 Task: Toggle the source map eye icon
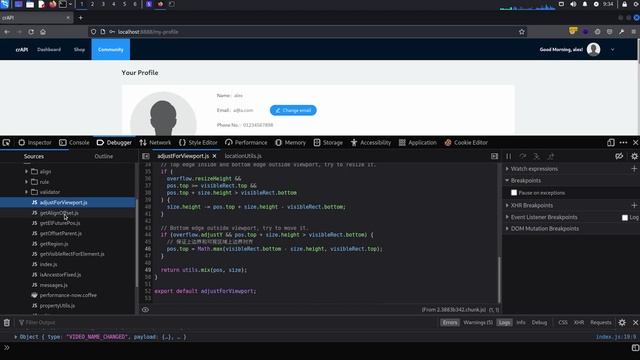pyautogui.click(x=145, y=310)
